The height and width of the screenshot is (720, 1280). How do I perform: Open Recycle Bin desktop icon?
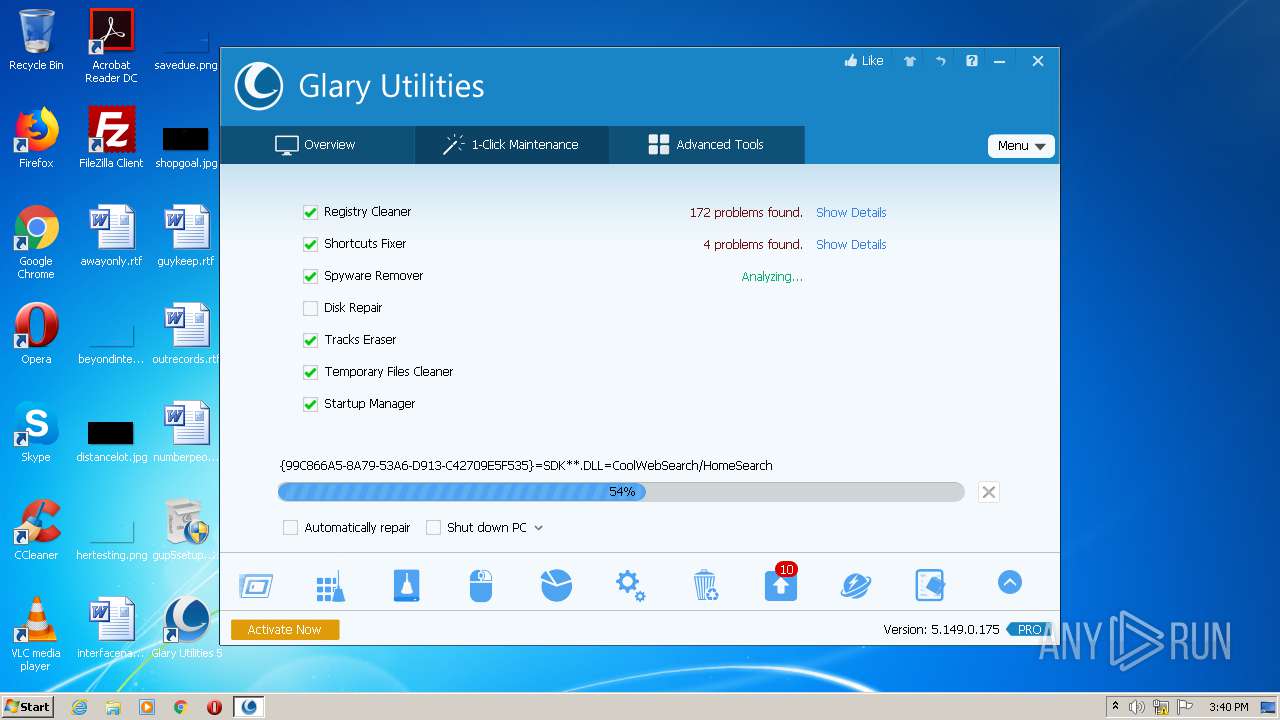36,40
